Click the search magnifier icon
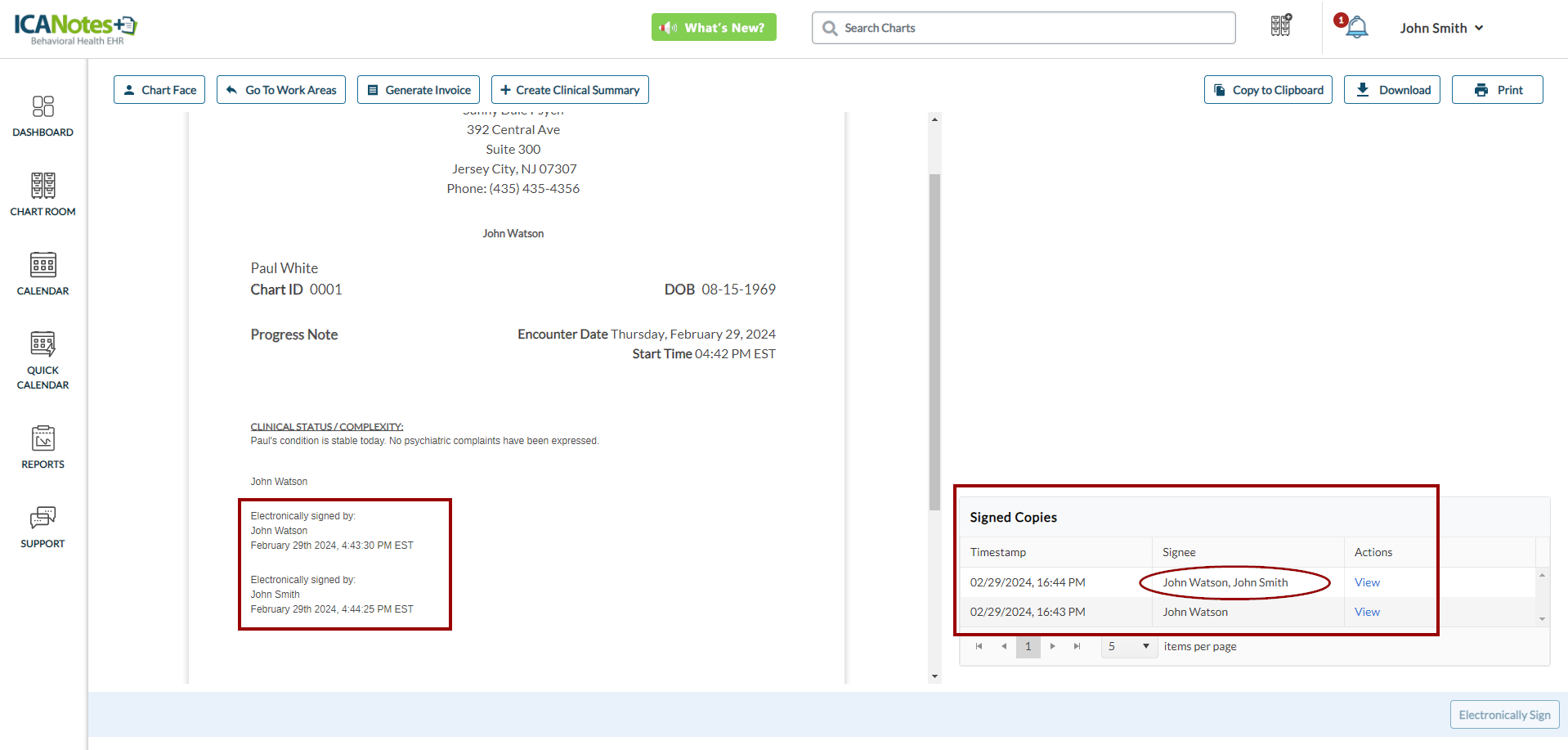1568x750 pixels. pyautogui.click(x=830, y=29)
